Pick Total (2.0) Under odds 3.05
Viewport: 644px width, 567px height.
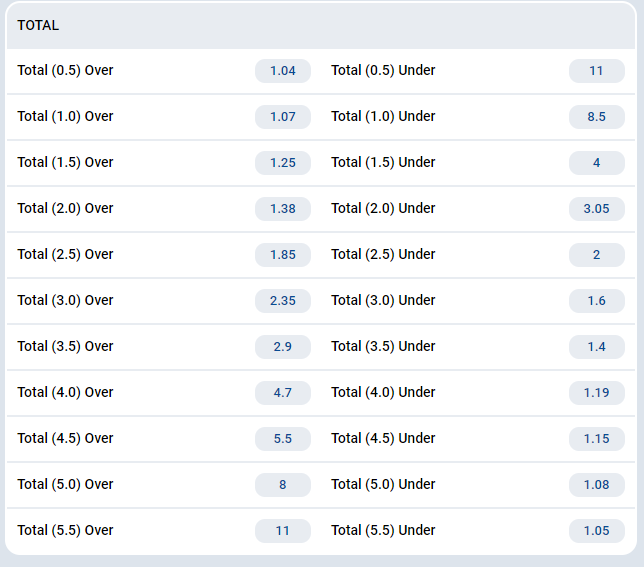click(x=596, y=209)
